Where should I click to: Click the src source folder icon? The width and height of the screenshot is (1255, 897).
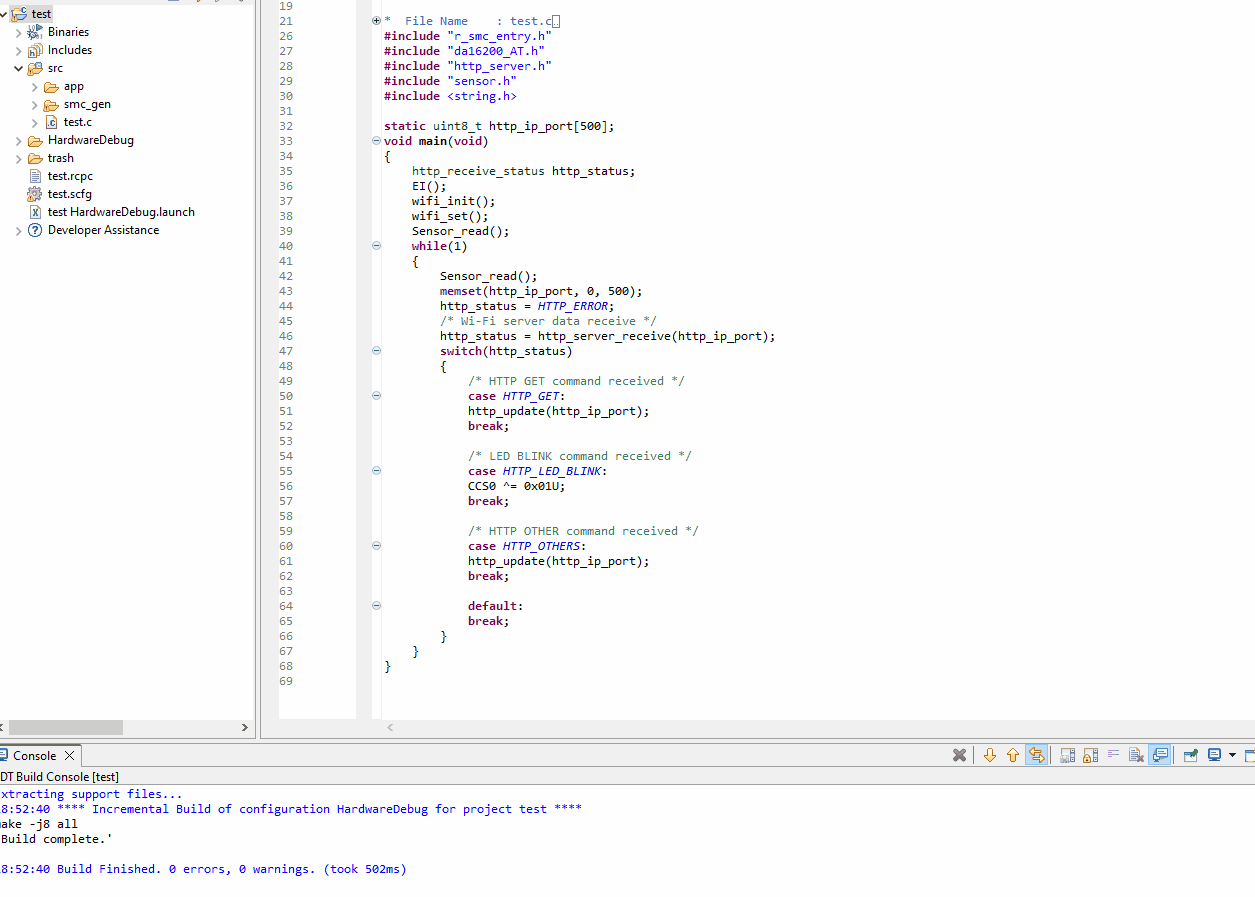pos(35,68)
